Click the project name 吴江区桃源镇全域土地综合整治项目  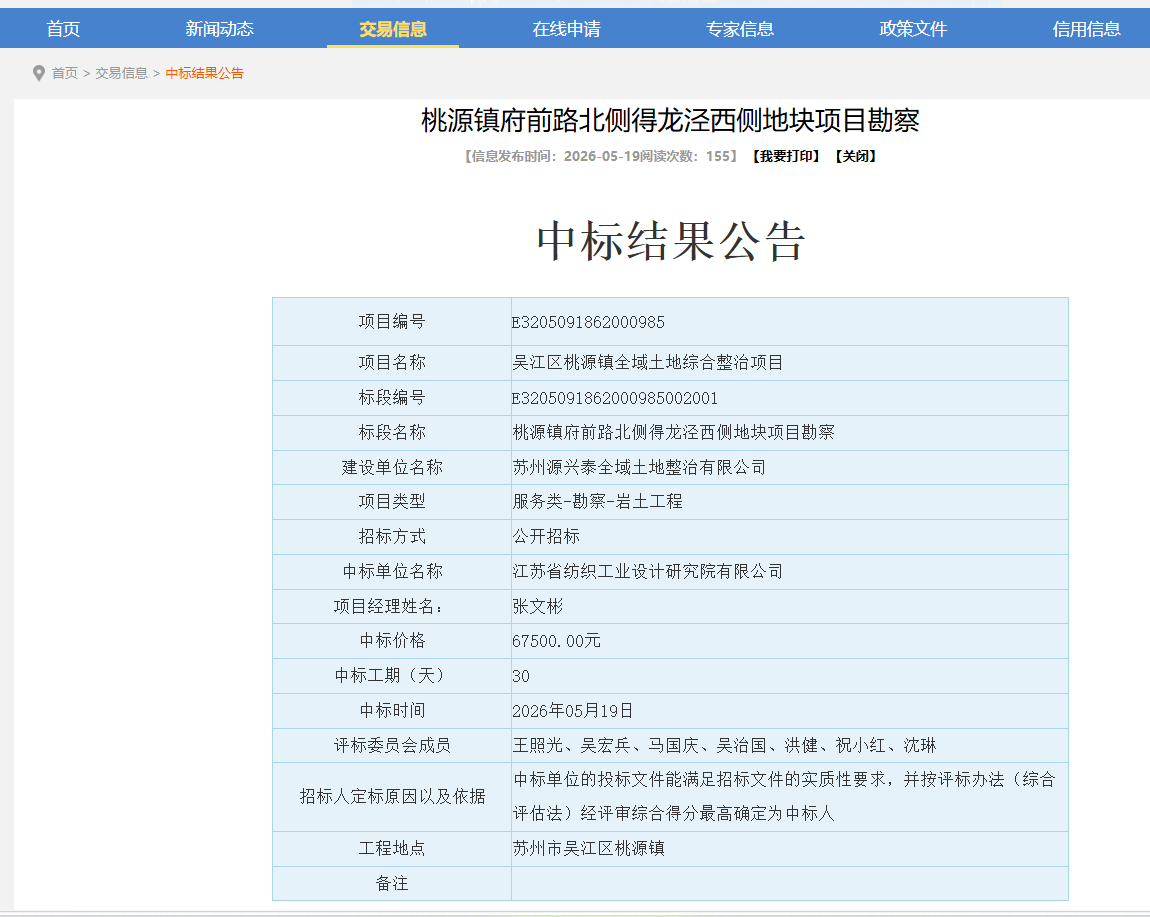pos(648,362)
